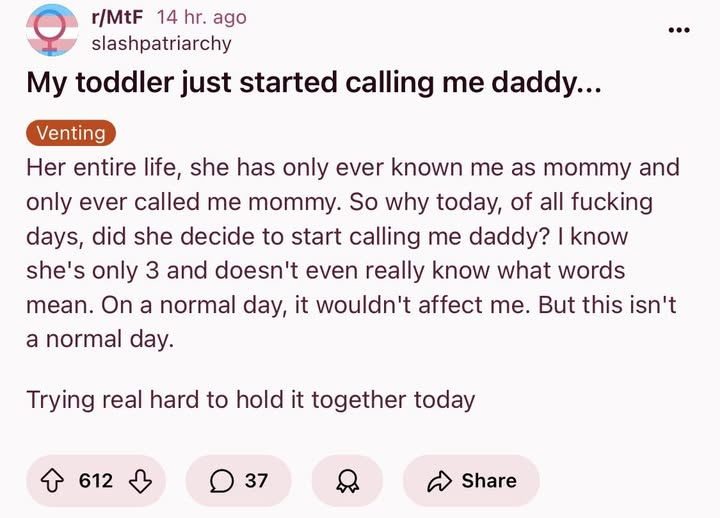
Task: Open the post titled My toddler just started
Action: pos(314,83)
